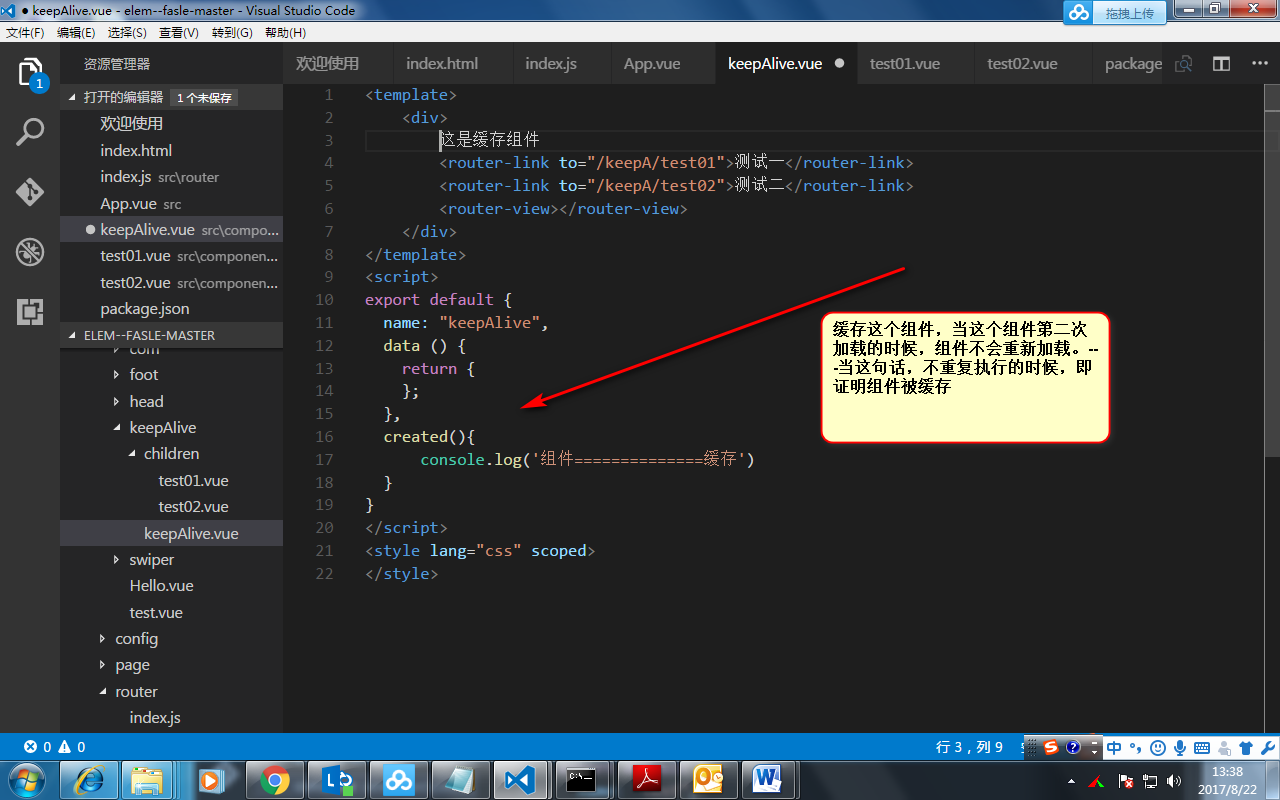Expand the swiper folder
The width and height of the screenshot is (1280, 800).
click(117, 560)
